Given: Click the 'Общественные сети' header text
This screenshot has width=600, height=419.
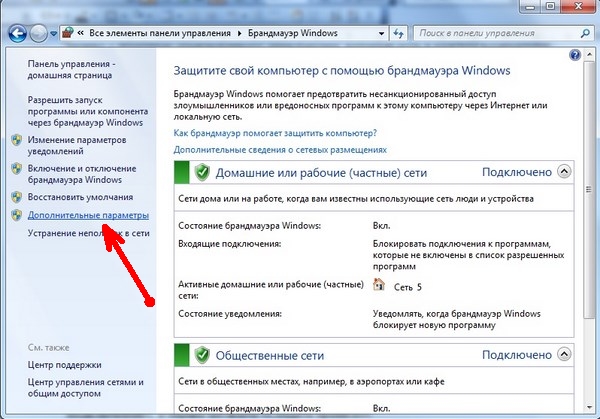Looking at the screenshot, I should [270, 356].
